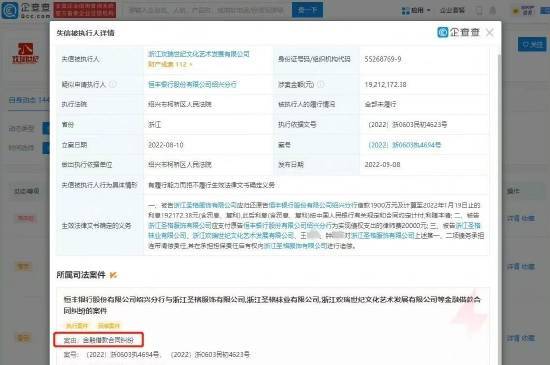
Task: Click the 企查查 logo inside dialog header
Action: pos(458,32)
